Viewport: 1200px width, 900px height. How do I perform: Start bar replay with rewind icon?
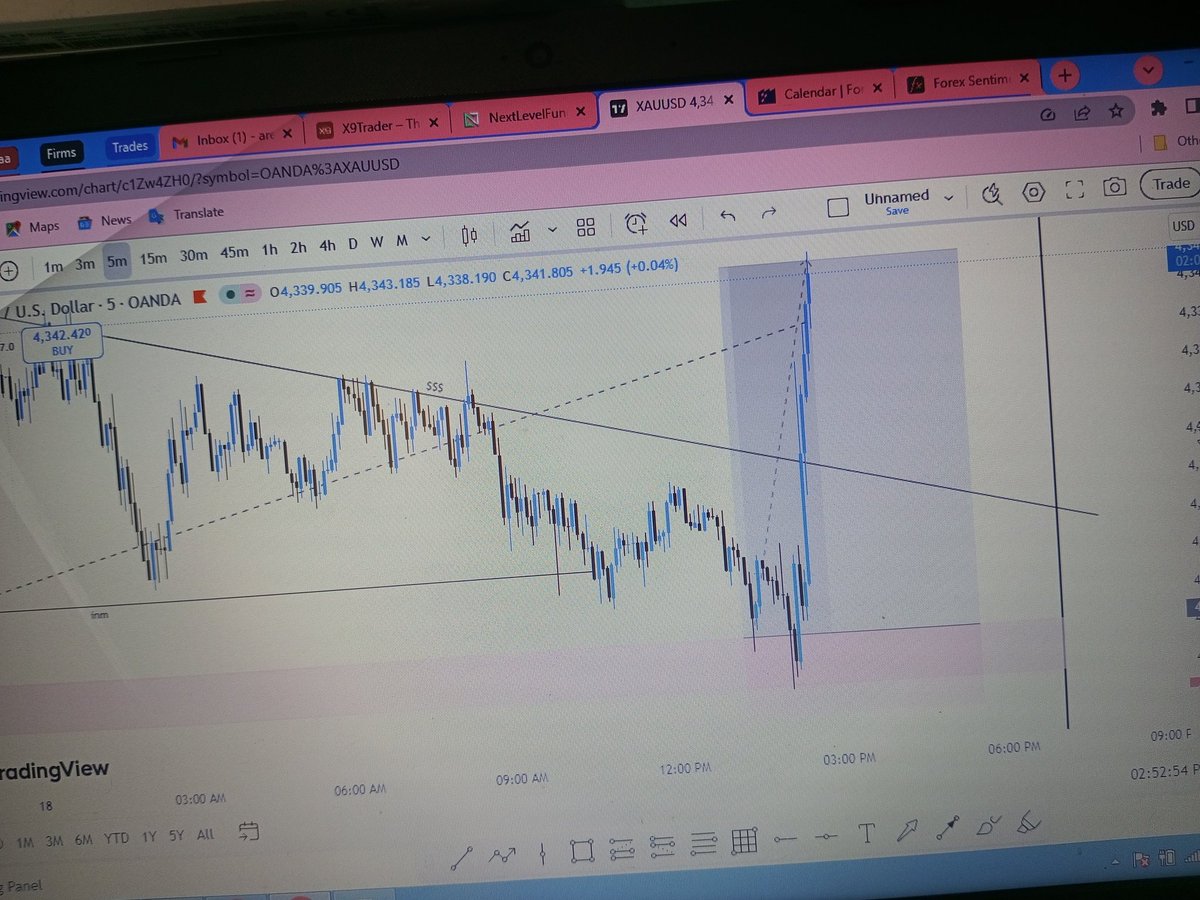[x=678, y=220]
